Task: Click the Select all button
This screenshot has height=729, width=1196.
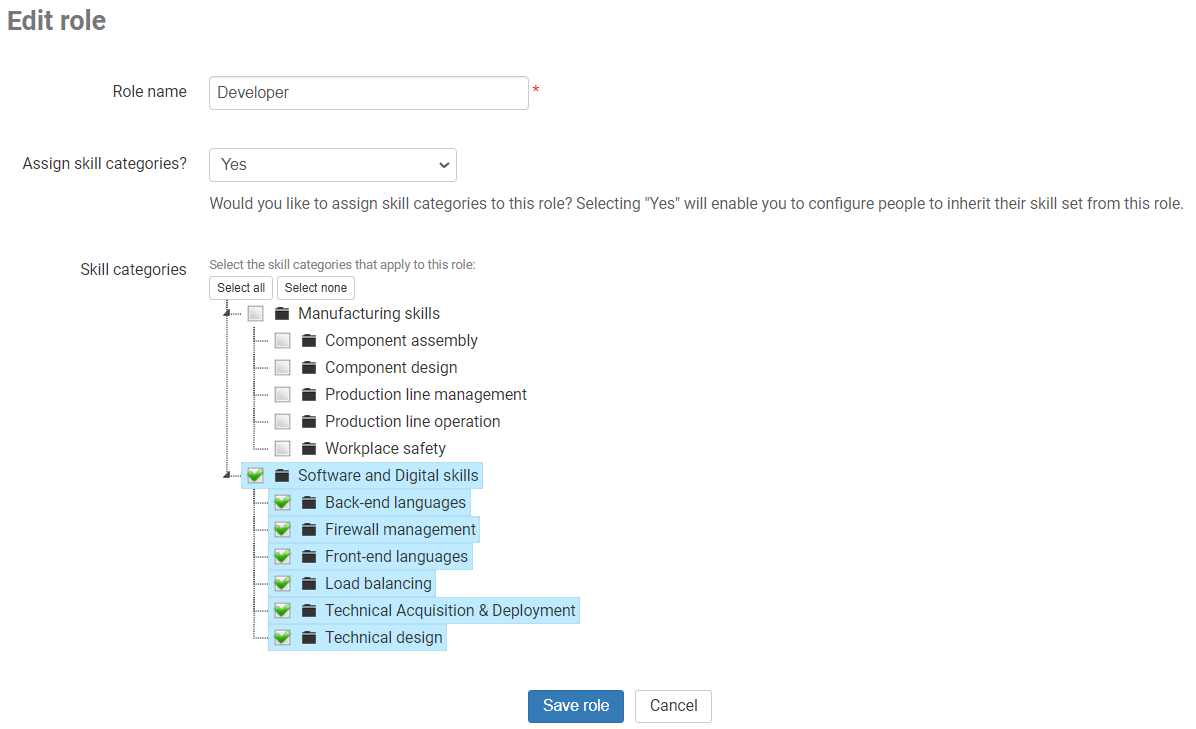Action: [x=241, y=288]
